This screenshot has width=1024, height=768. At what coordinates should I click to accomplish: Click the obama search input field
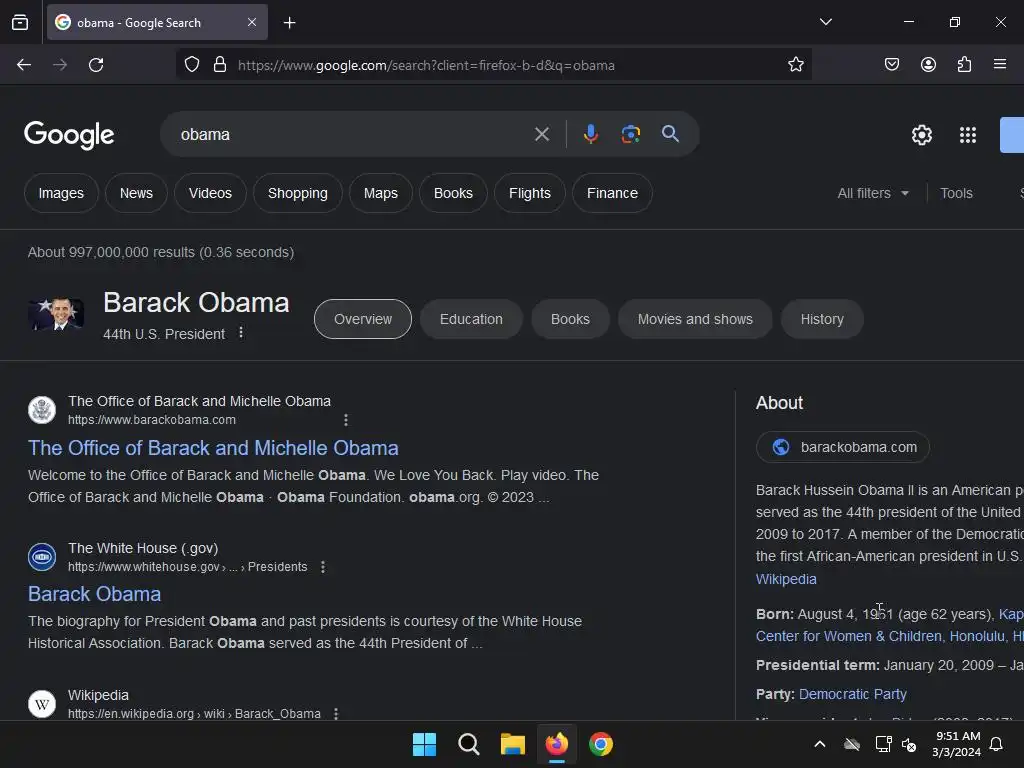click(353, 135)
